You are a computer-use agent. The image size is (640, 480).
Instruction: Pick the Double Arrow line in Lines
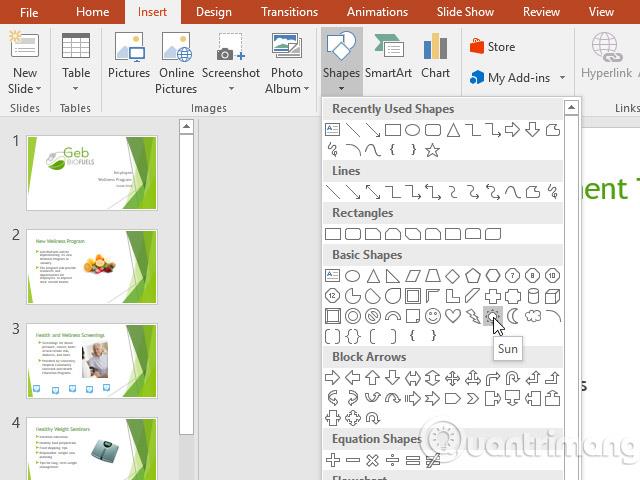pyautogui.click(x=373, y=192)
